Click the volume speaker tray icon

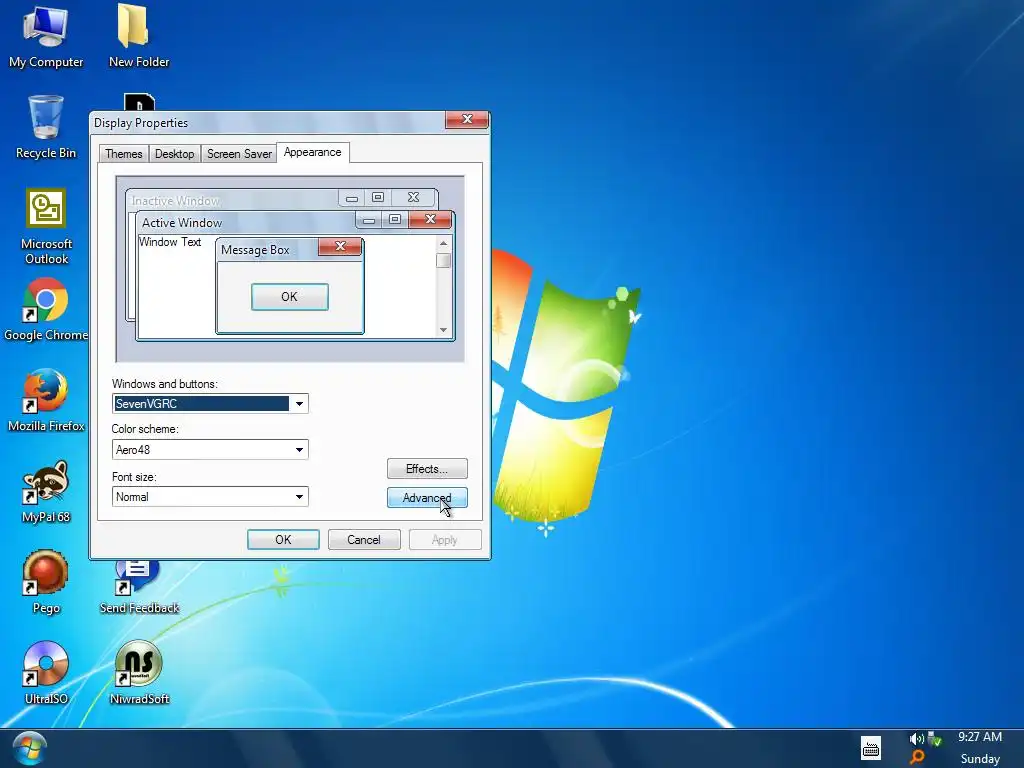click(916, 739)
